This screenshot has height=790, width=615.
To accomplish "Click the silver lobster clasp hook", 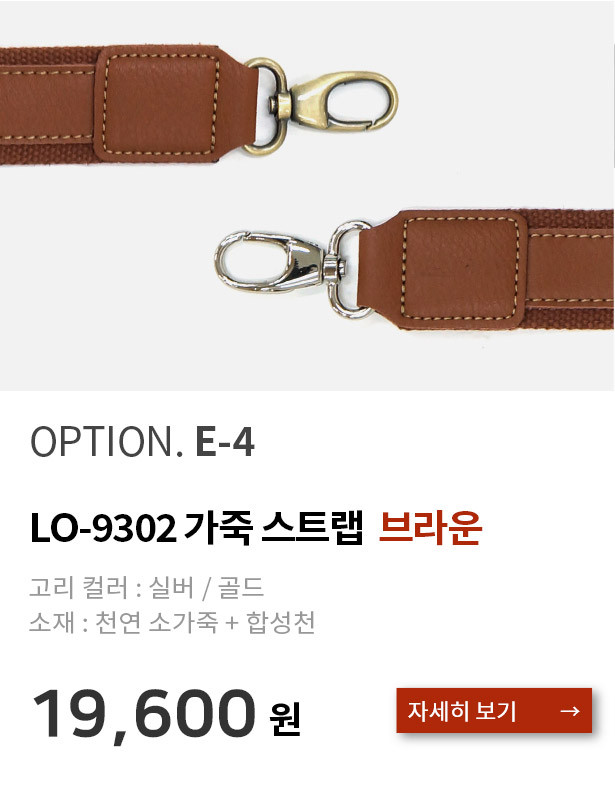I will [280, 262].
